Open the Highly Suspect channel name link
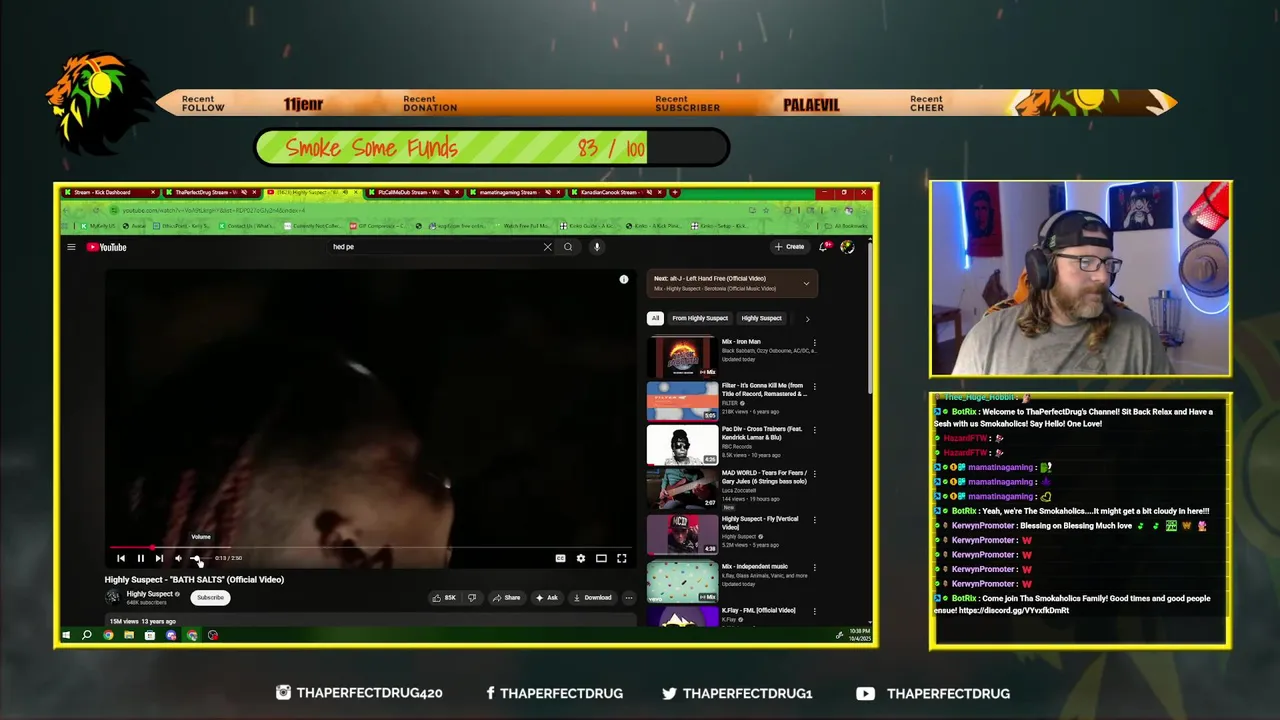 150,594
